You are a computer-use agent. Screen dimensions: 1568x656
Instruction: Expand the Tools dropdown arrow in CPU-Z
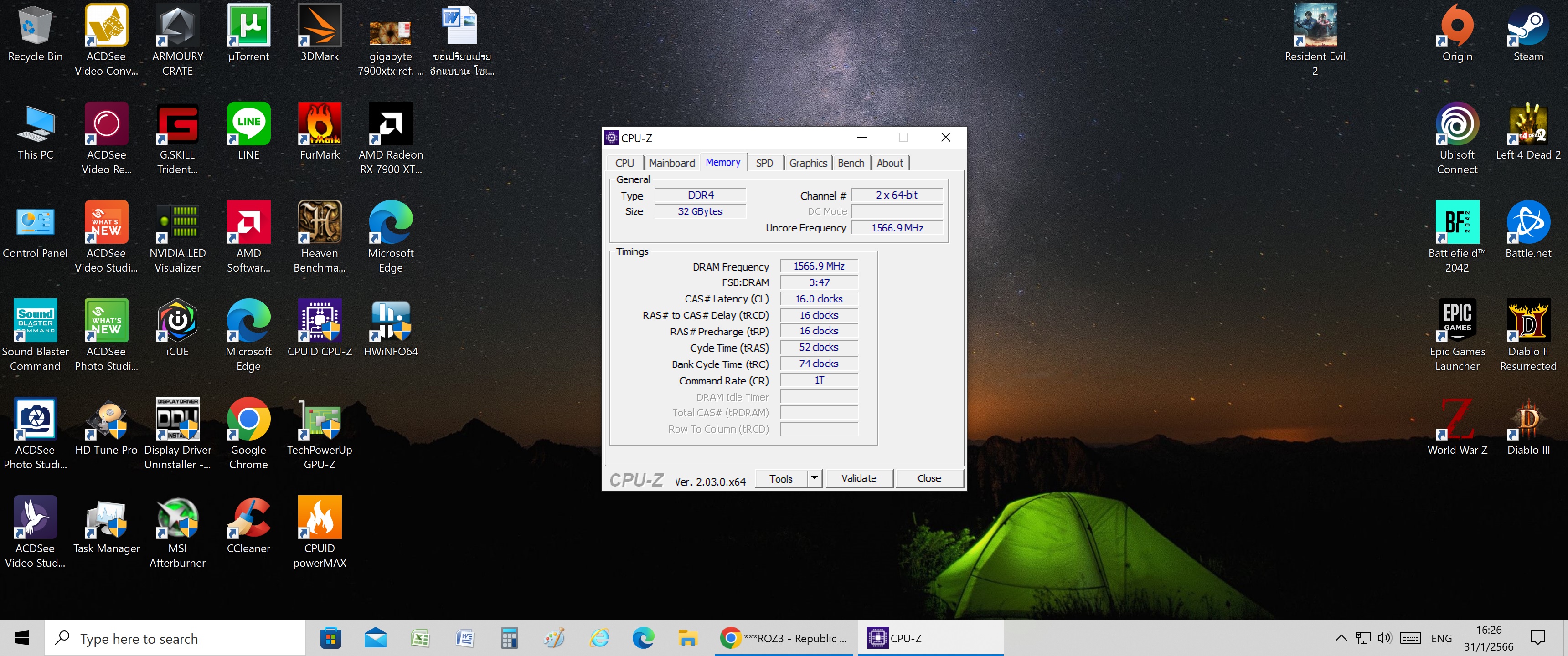coord(815,478)
